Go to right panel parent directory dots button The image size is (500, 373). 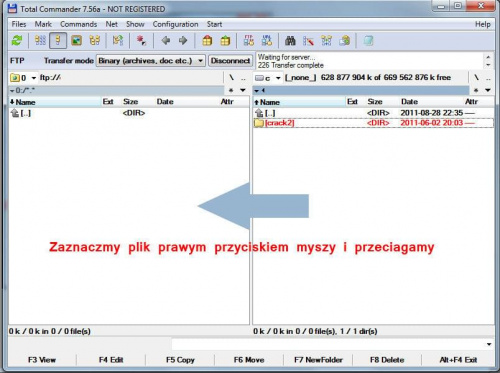(488, 79)
